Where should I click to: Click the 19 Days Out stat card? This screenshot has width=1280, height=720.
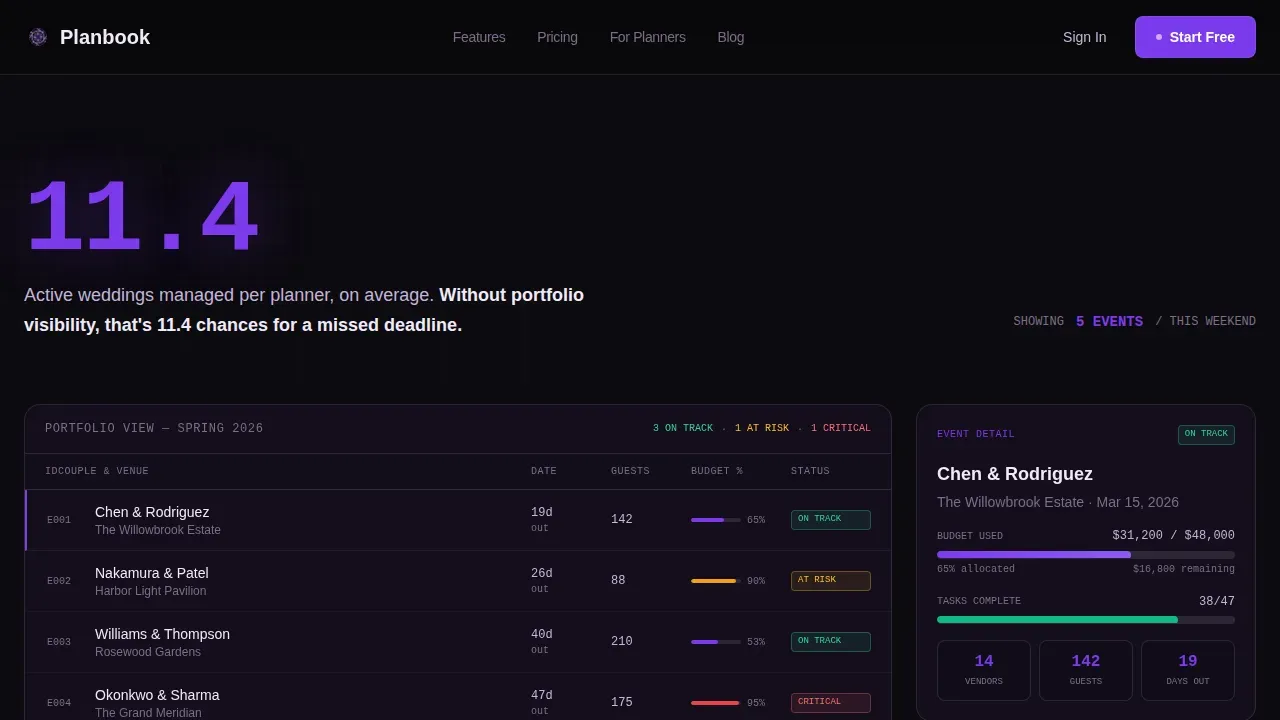click(1188, 670)
